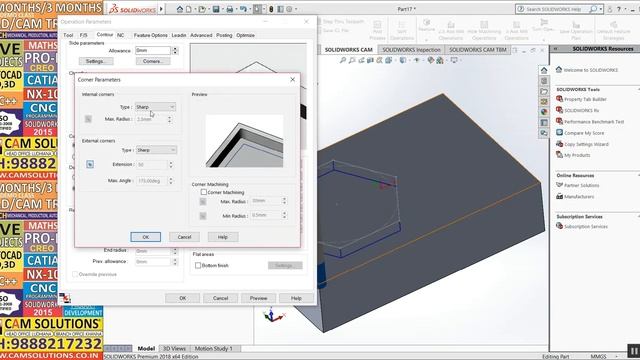The width and height of the screenshot is (640, 360).
Task: Open the View Palette task pane tab
Action: coord(544,102)
